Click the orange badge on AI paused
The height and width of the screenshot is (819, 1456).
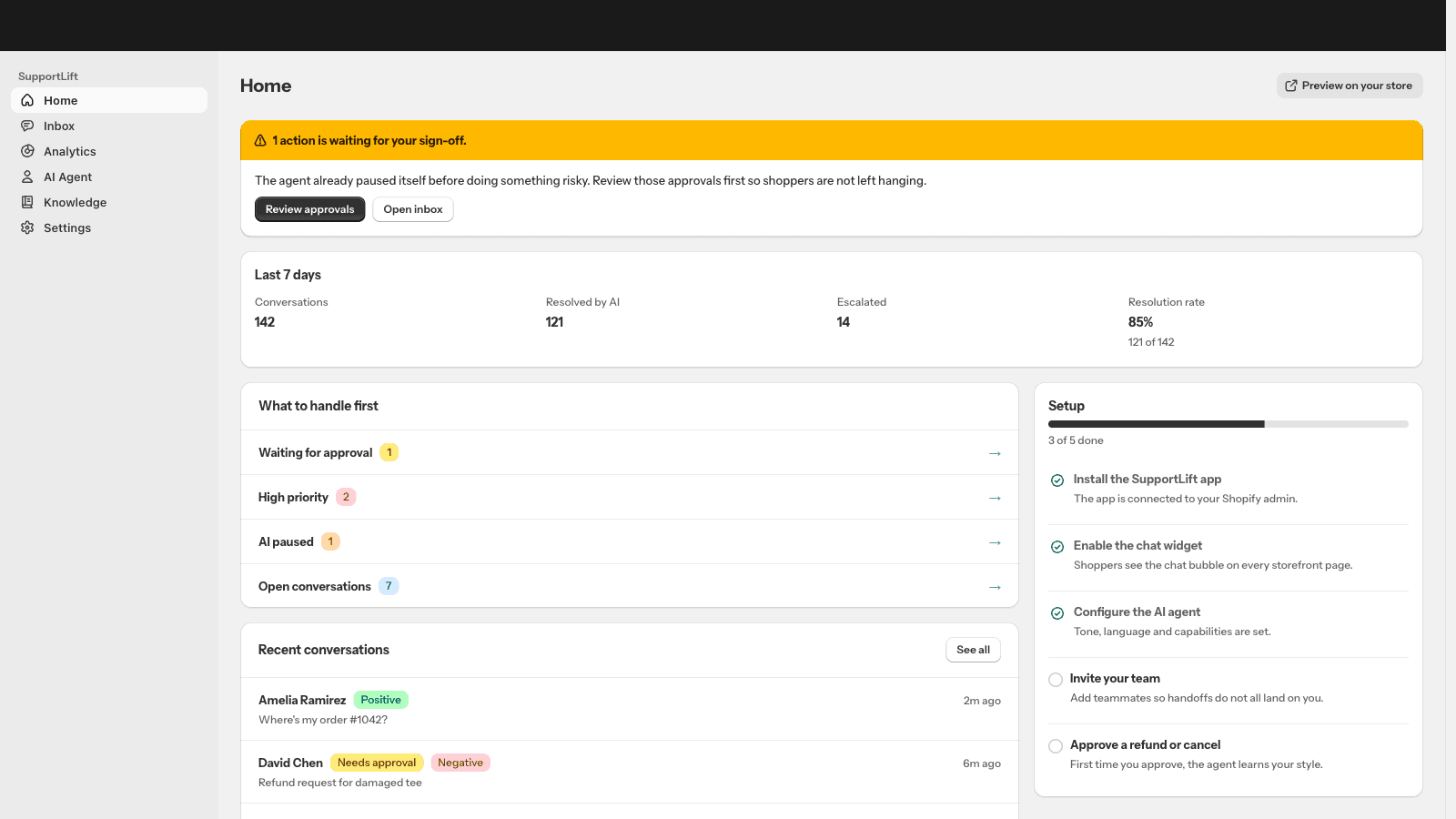330,541
